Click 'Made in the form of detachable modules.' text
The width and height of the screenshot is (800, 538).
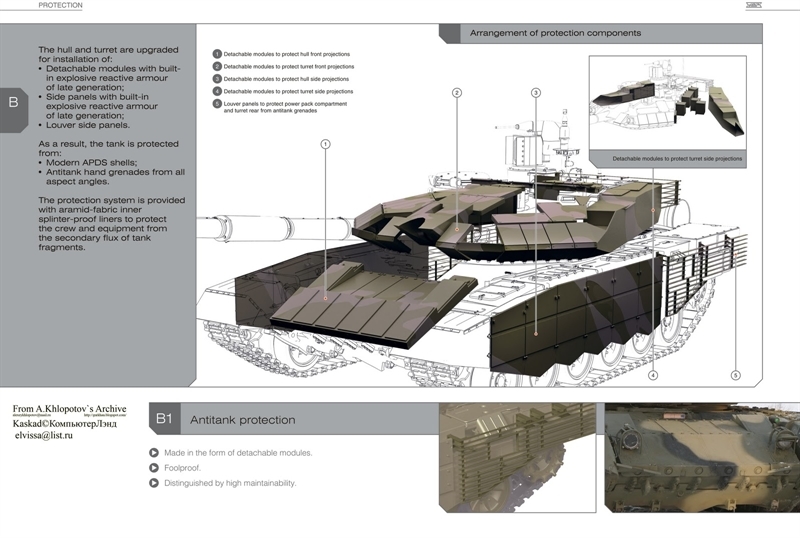point(238,453)
